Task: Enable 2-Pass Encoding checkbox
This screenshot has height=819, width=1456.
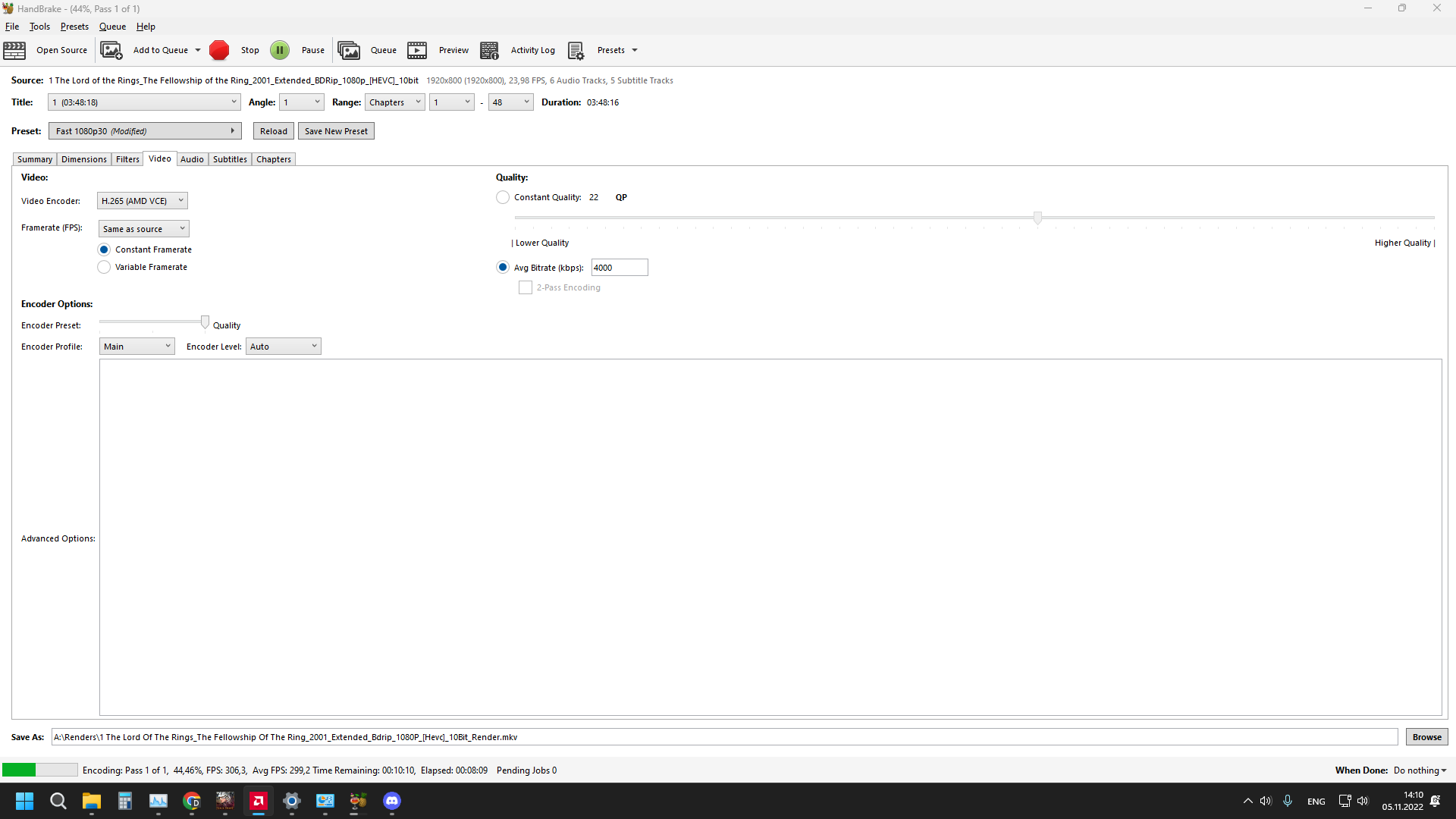Action: coord(526,287)
